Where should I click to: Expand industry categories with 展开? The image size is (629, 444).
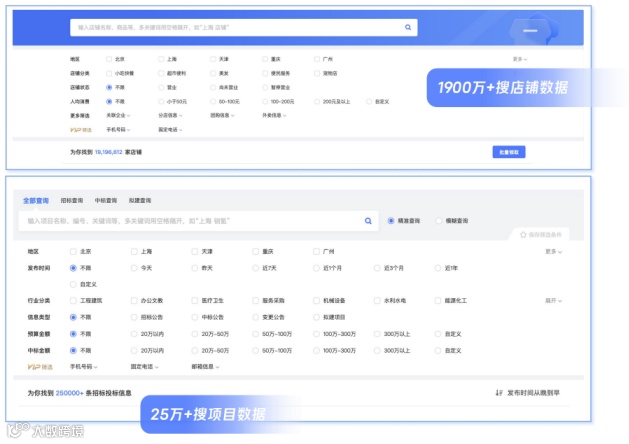pos(553,300)
